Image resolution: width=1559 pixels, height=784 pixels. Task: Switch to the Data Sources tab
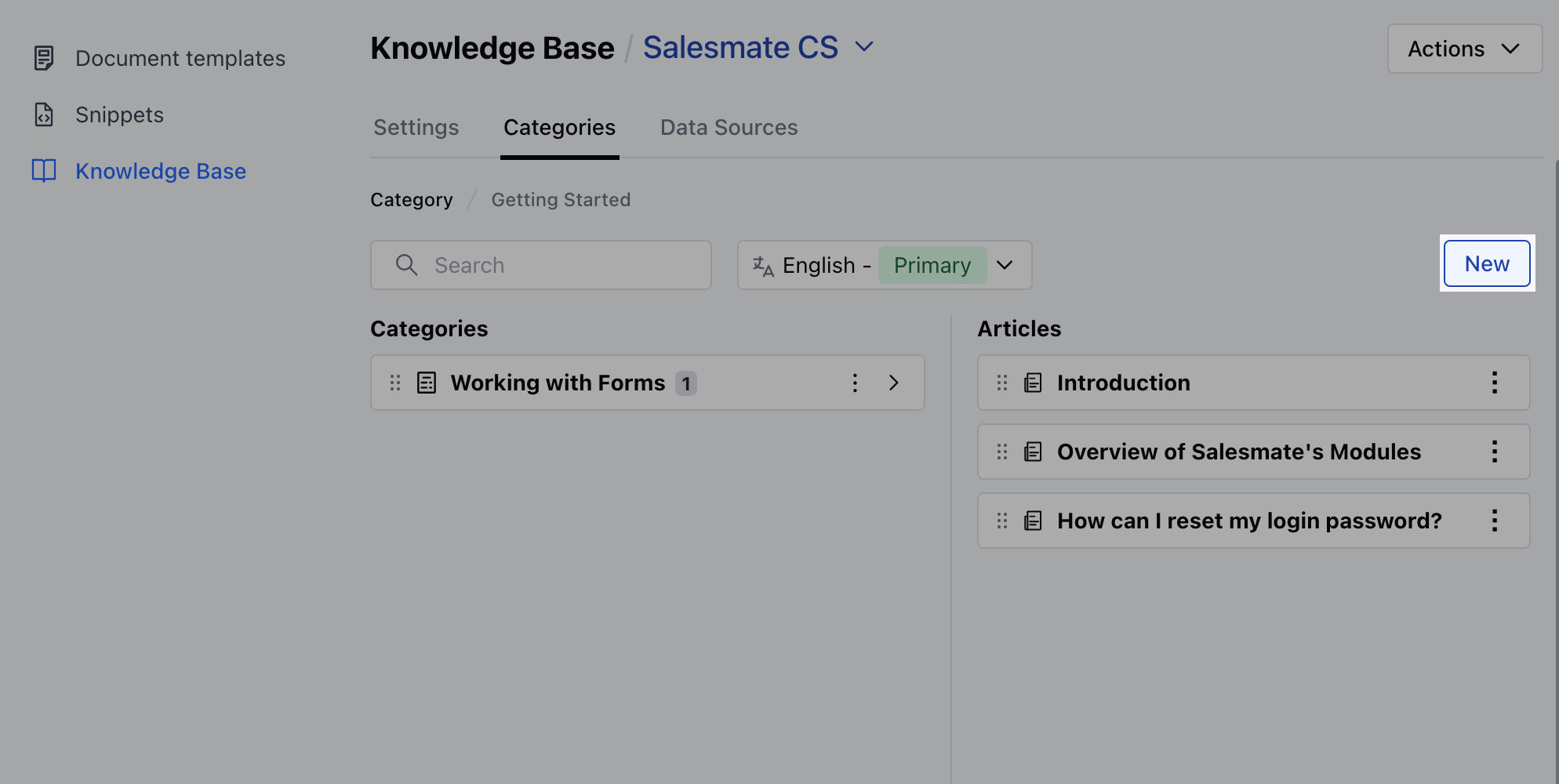[x=729, y=127]
